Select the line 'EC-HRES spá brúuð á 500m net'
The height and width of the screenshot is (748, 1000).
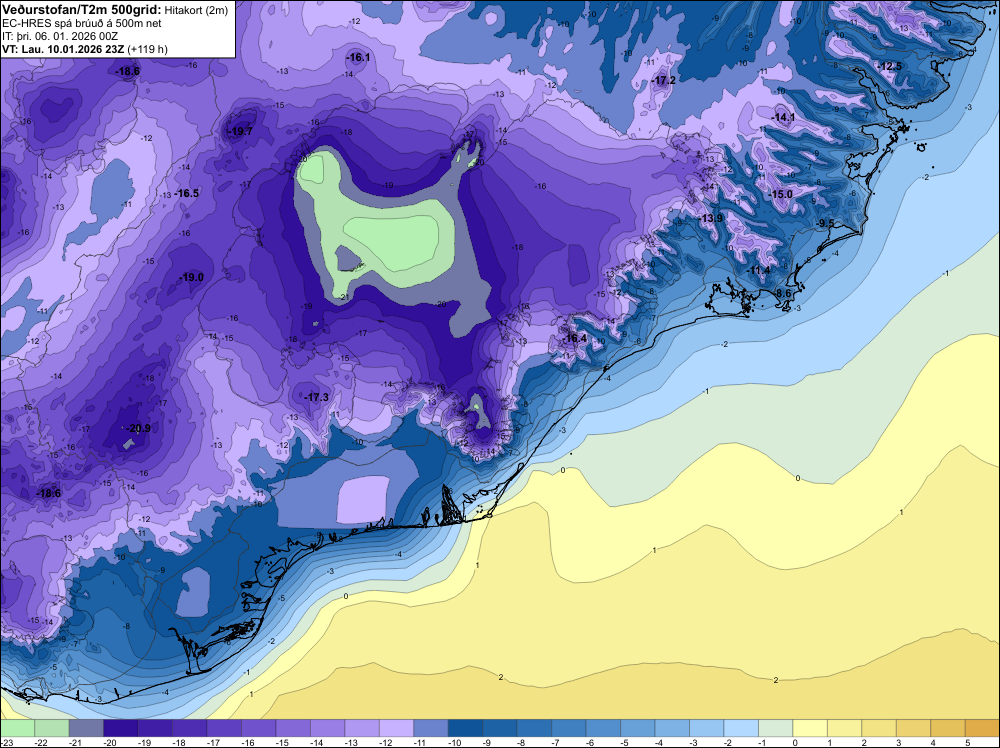coord(82,23)
